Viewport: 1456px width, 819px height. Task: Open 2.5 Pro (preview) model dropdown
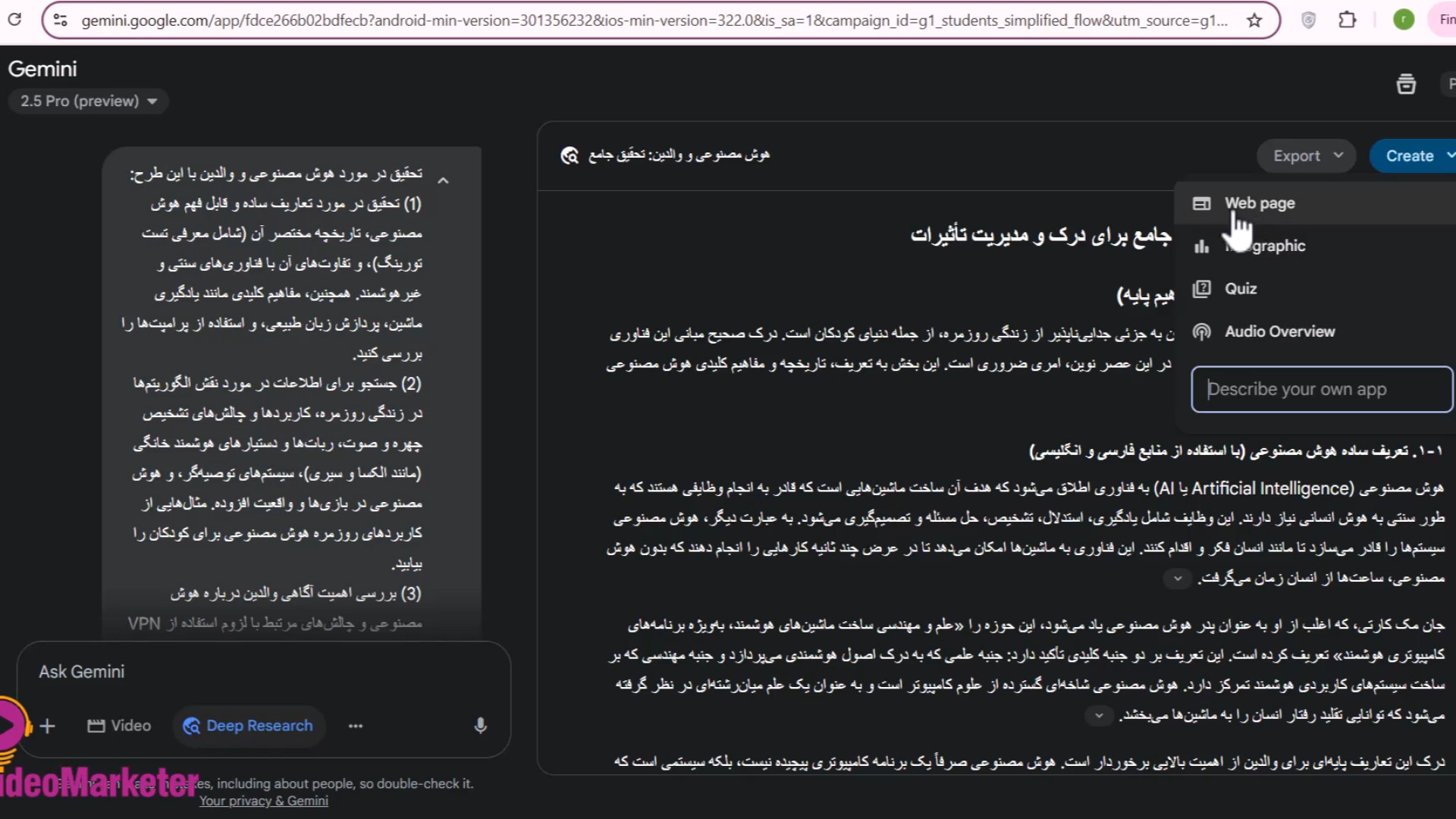pos(88,101)
